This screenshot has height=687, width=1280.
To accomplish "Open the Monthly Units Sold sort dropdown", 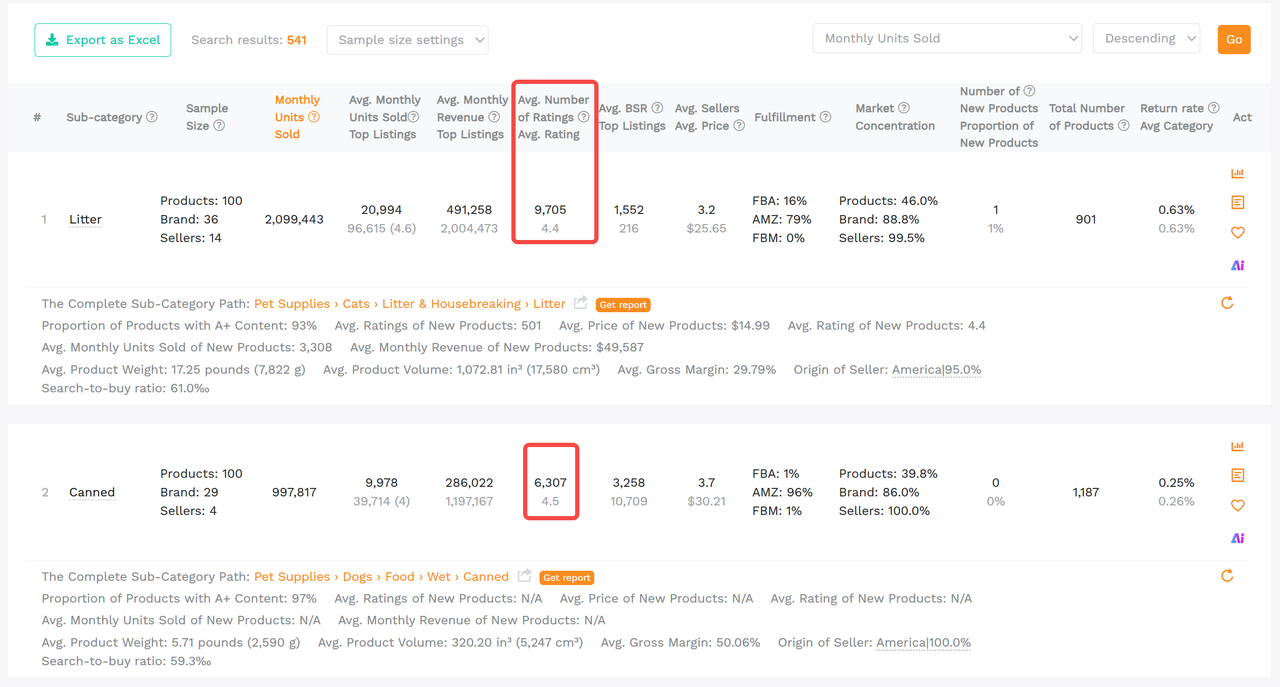I will pos(946,37).
